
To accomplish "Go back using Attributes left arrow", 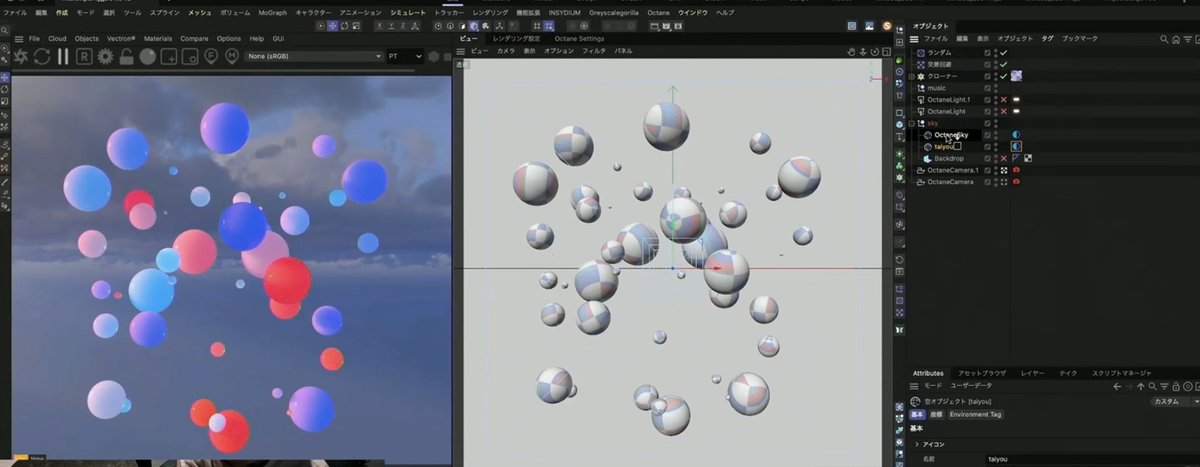I will click(1117, 386).
